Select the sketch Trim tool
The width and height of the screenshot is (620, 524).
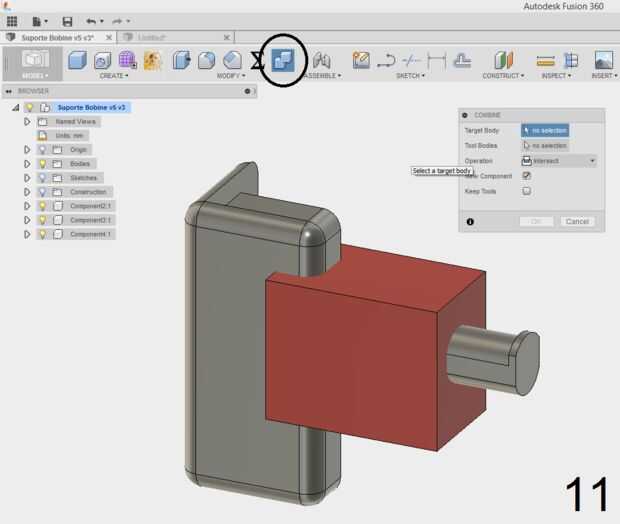pos(411,61)
